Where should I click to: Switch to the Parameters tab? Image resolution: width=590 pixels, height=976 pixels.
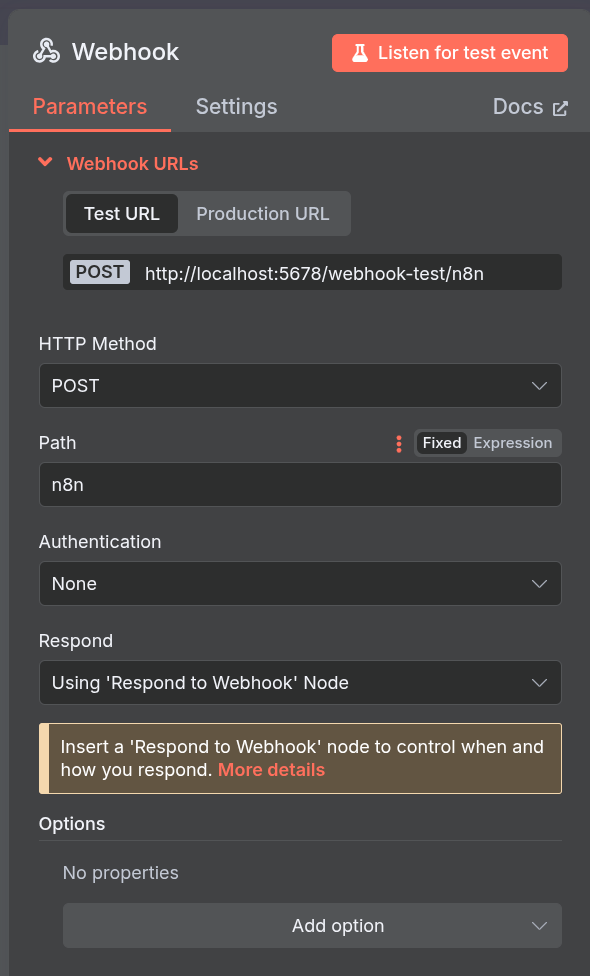pos(90,106)
